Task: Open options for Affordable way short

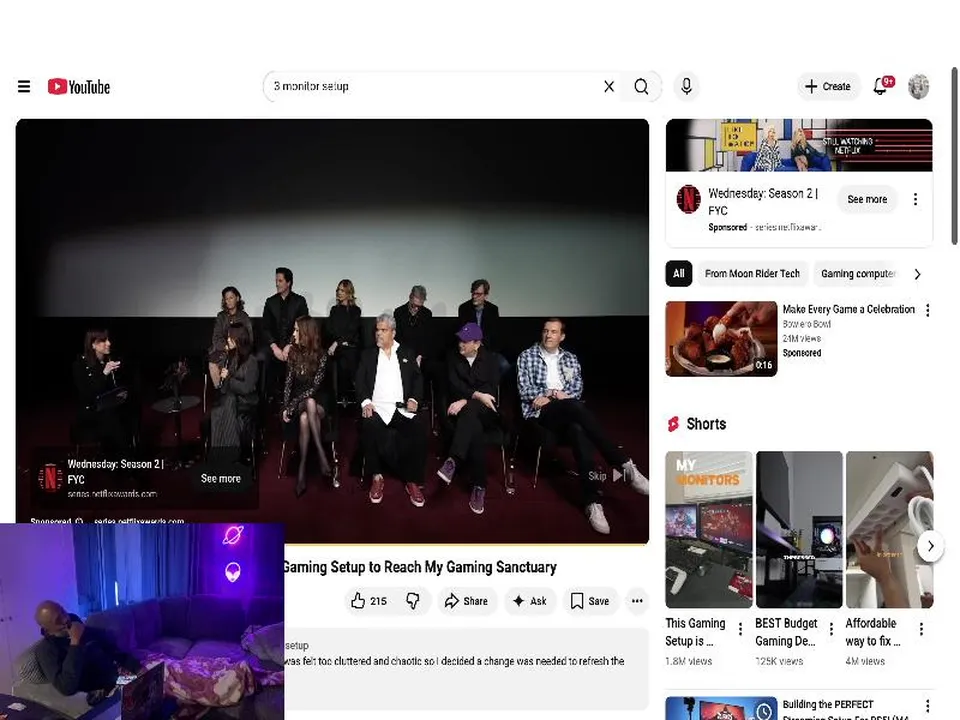Action: pos(921,629)
